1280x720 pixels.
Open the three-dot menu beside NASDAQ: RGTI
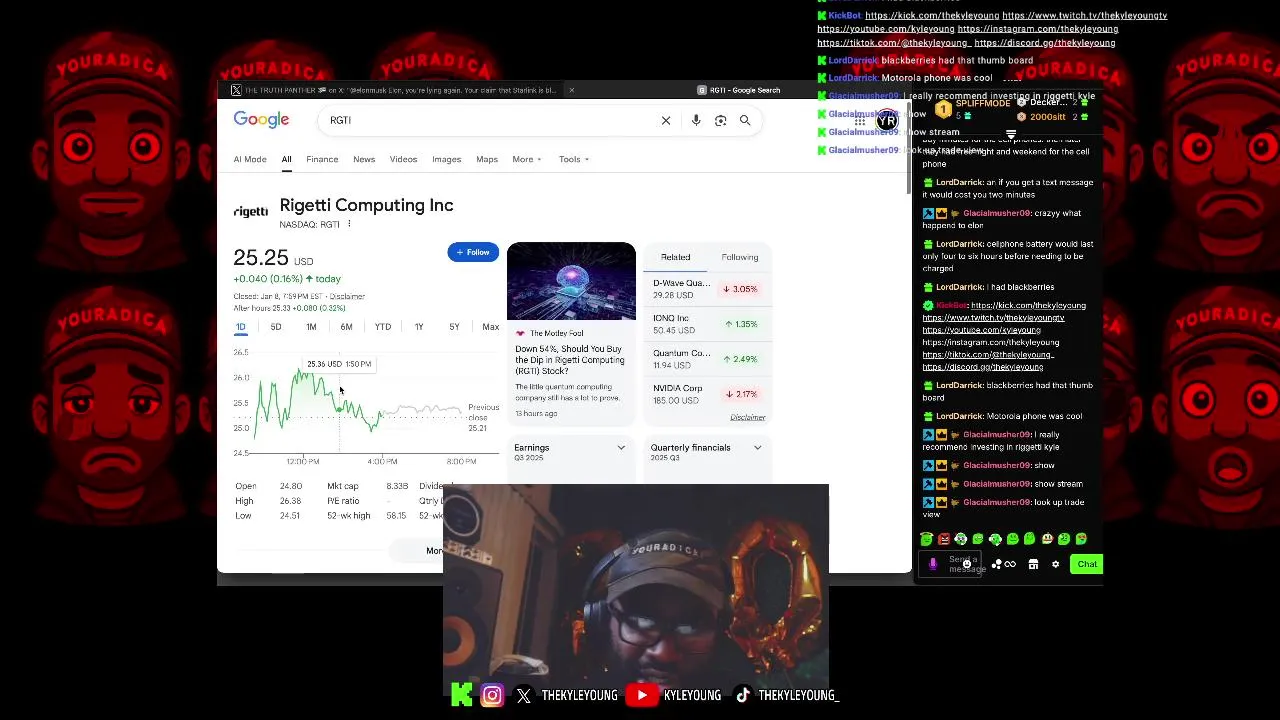point(349,224)
